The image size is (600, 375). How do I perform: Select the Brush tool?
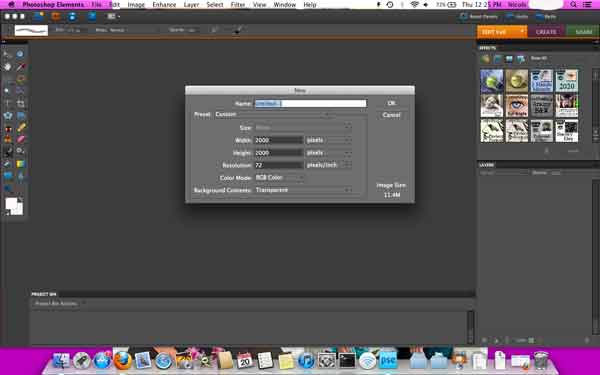point(8,151)
